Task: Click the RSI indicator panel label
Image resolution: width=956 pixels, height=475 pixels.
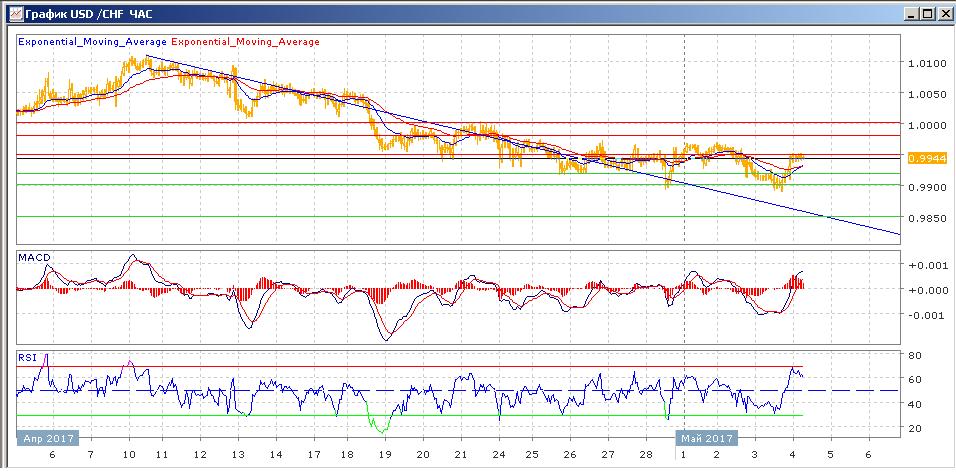Action: [28, 356]
